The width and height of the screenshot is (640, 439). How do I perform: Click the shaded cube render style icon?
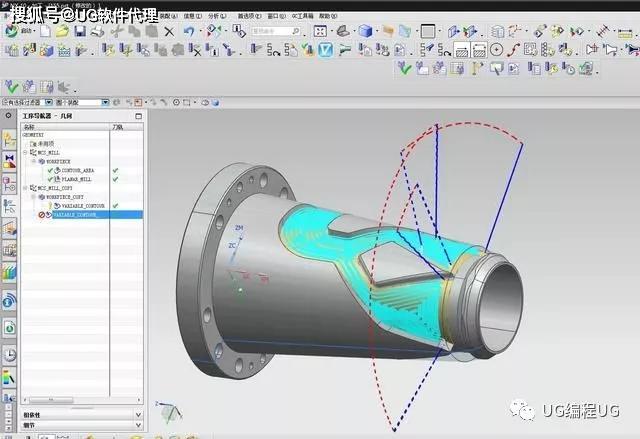click(x=366, y=32)
